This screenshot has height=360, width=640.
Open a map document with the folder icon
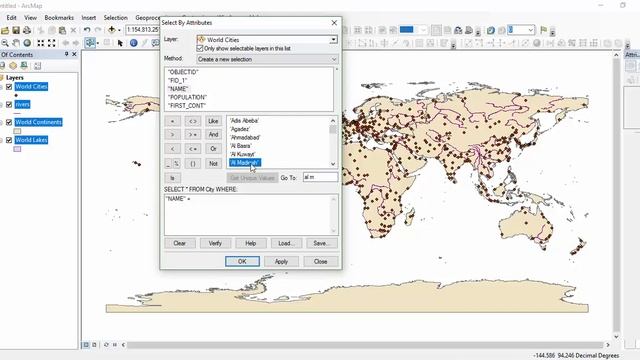[5, 30]
